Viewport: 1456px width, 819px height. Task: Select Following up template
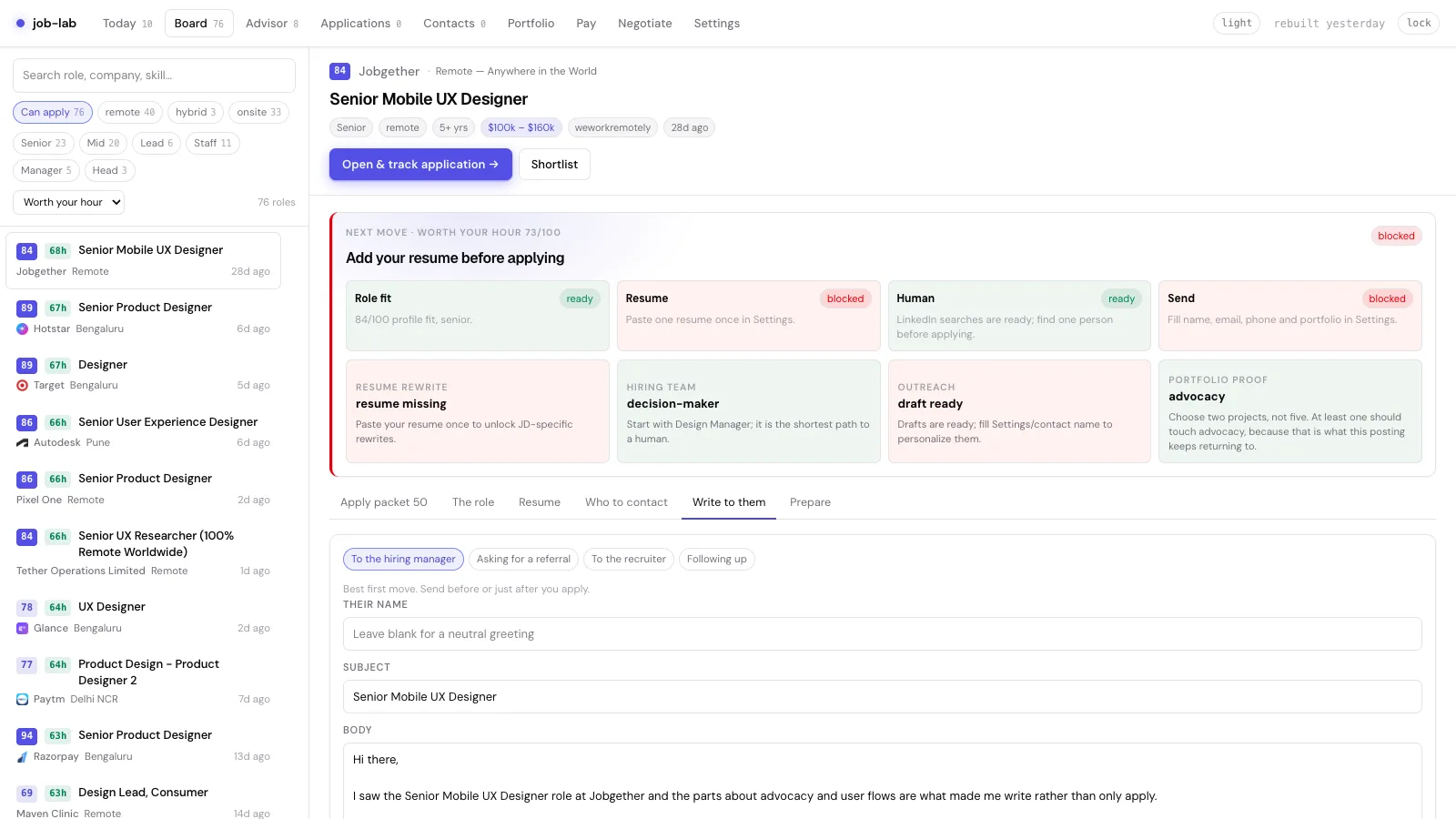click(717, 560)
